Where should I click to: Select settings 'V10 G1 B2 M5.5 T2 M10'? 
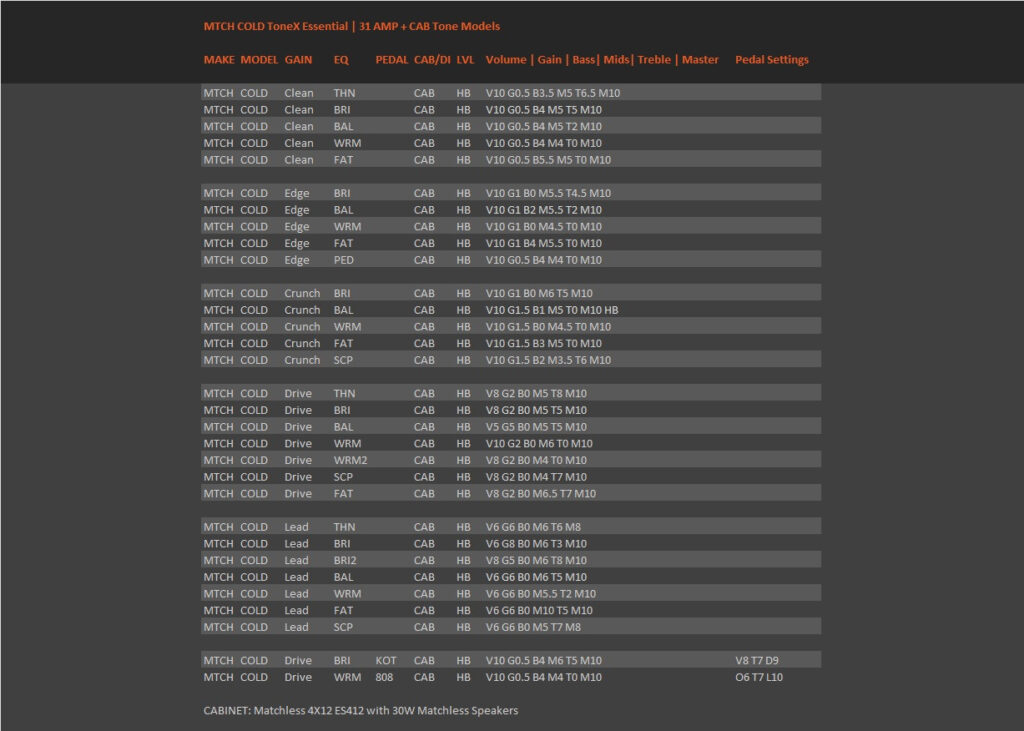543,210
